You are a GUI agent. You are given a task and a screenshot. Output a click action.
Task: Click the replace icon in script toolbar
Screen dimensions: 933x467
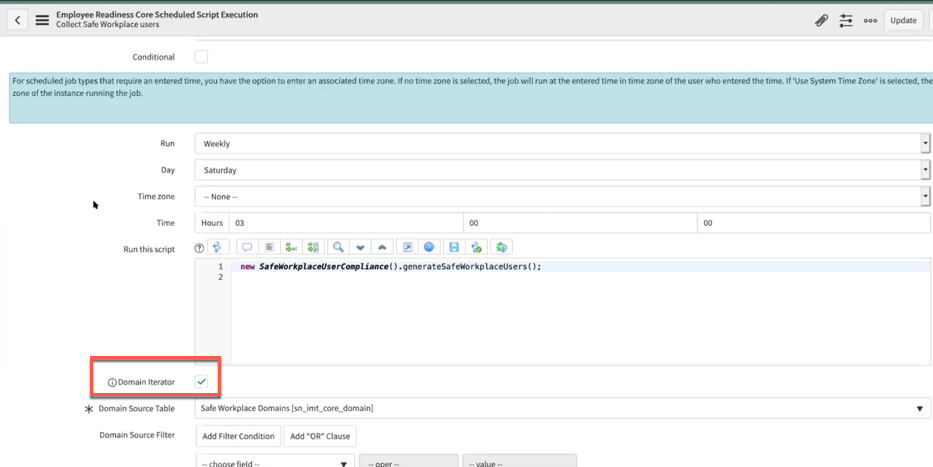[x=291, y=247]
